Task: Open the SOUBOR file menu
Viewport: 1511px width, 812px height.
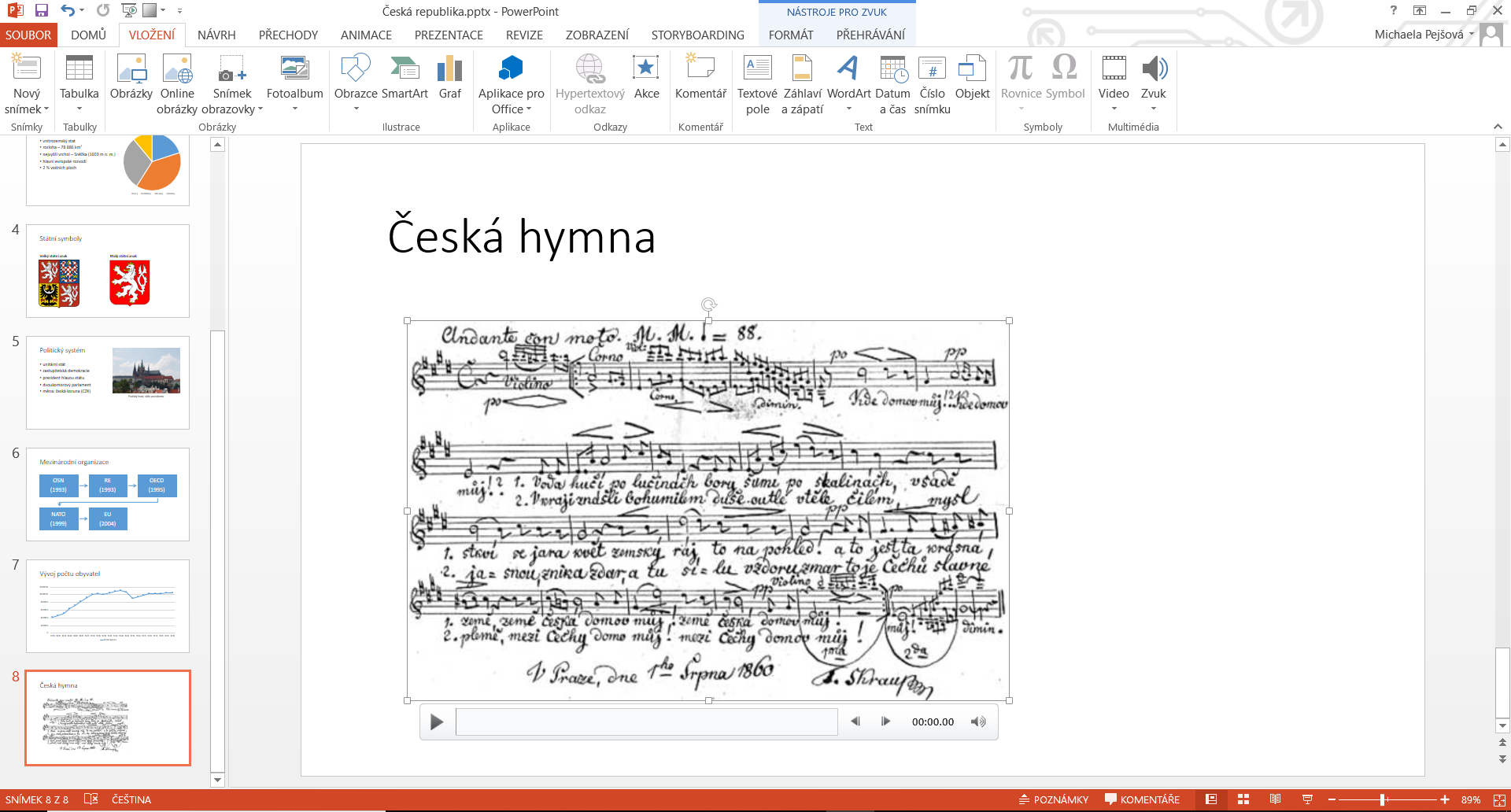Action: point(28,35)
